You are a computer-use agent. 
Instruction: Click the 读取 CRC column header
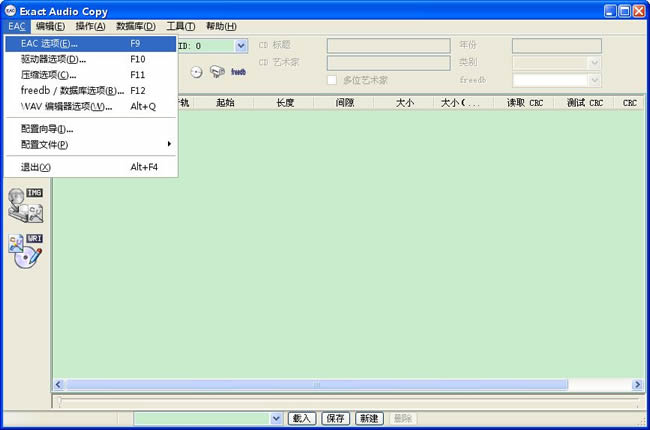coord(524,103)
